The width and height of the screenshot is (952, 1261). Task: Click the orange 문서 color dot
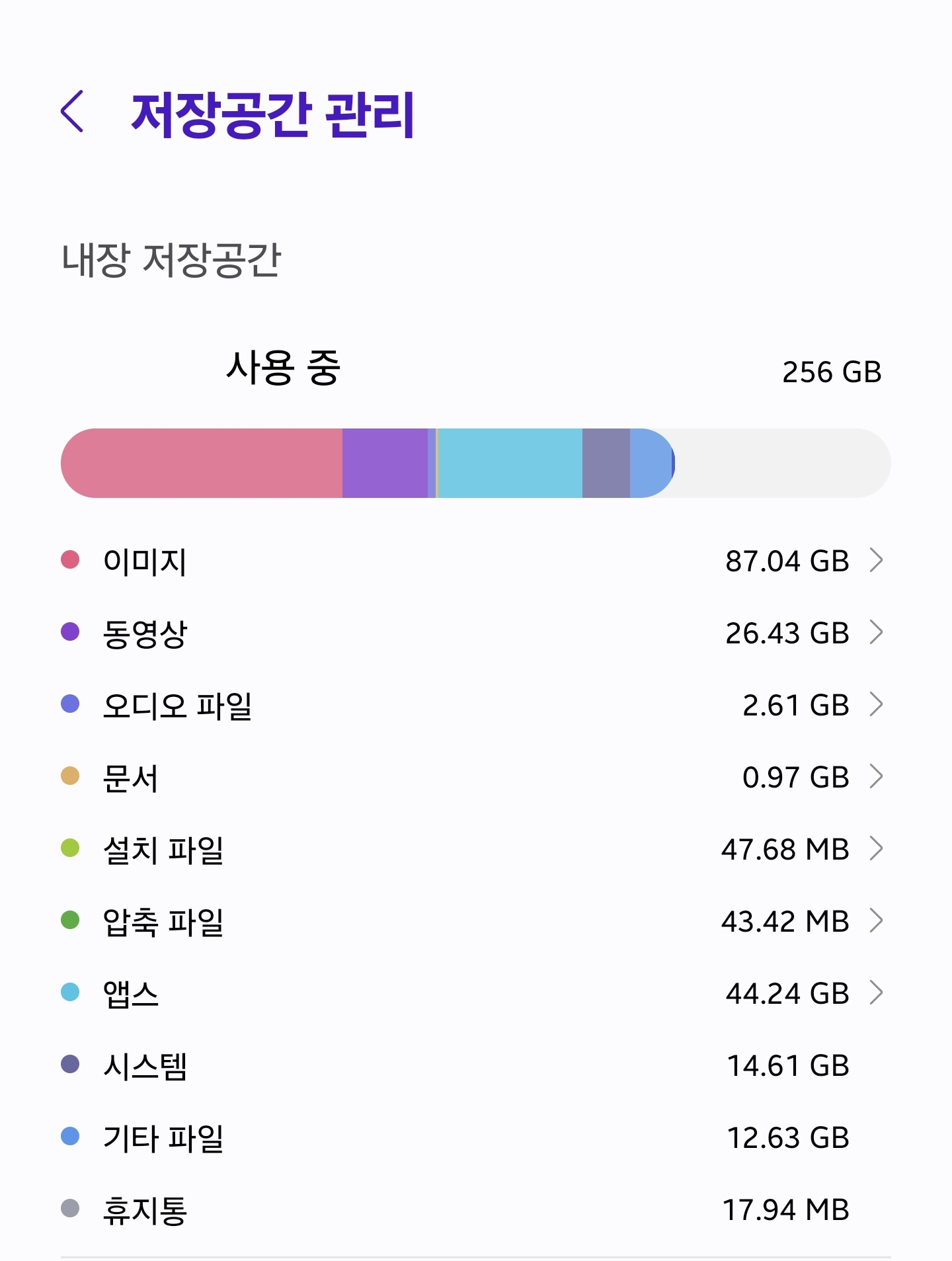[70, 776]
